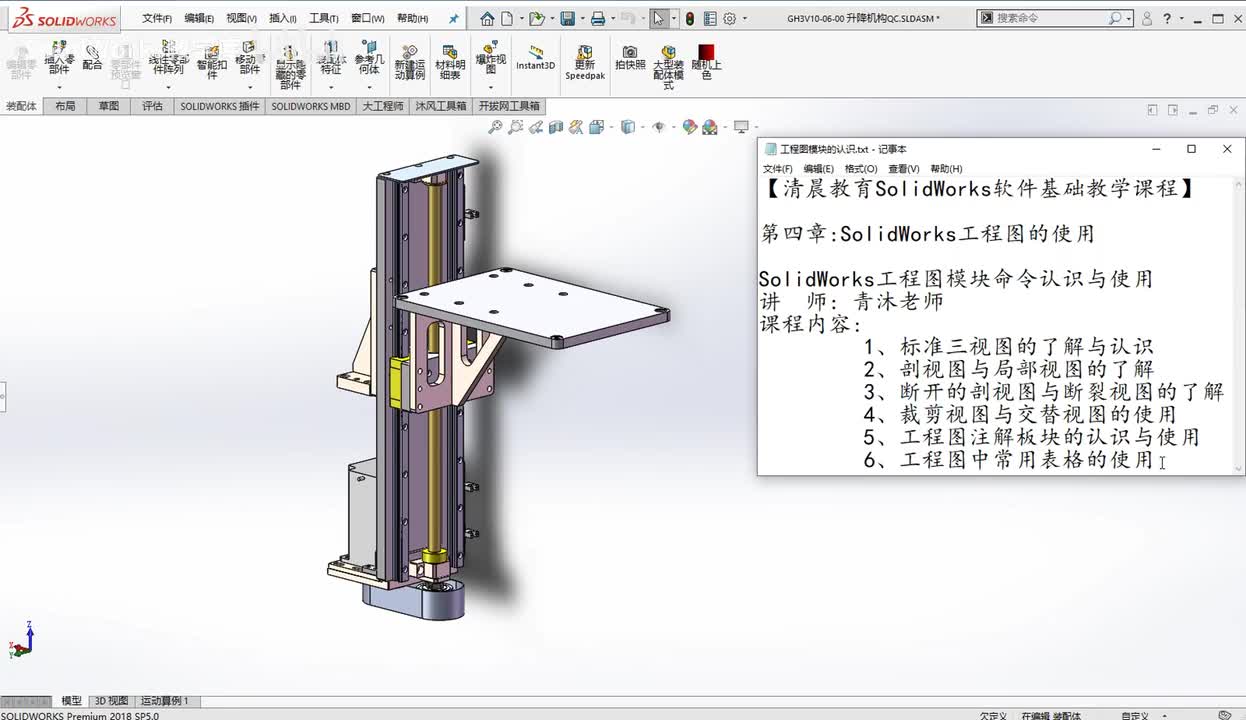This screenshot has width=1246, height=720.
Task: Select the Mate (配合) tool
Action: tap(92, 57)
